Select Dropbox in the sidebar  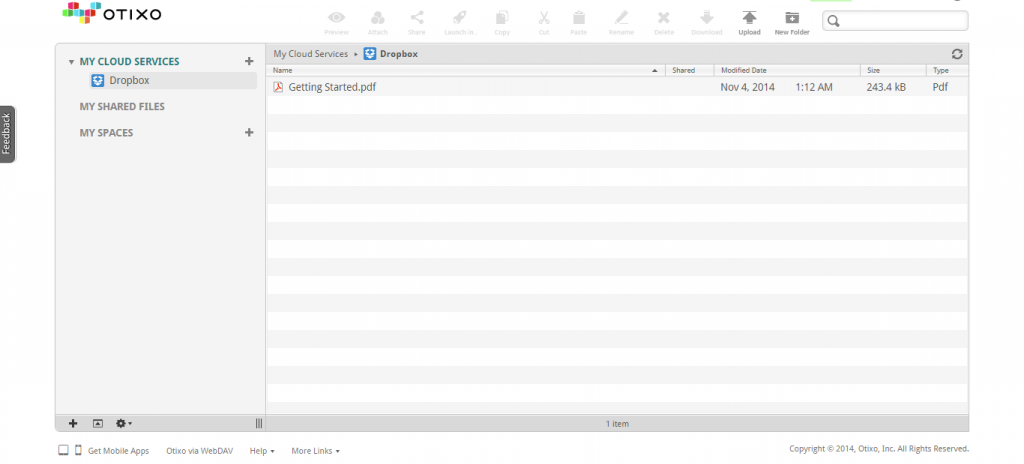point(128,81)
